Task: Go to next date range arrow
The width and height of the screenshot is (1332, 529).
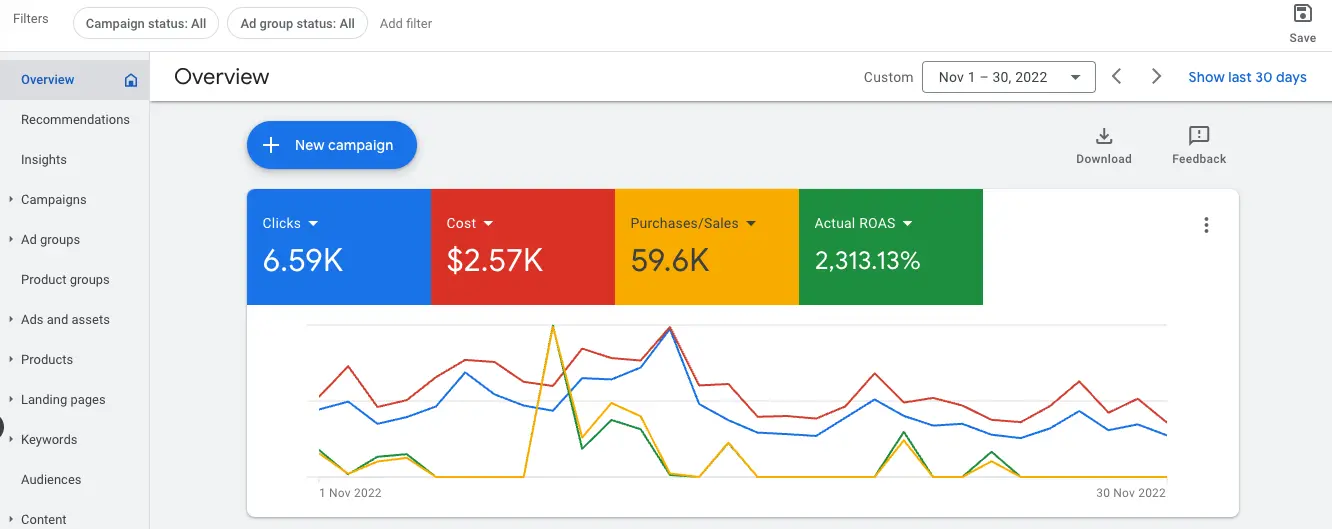Action: tap(1156, 77)
